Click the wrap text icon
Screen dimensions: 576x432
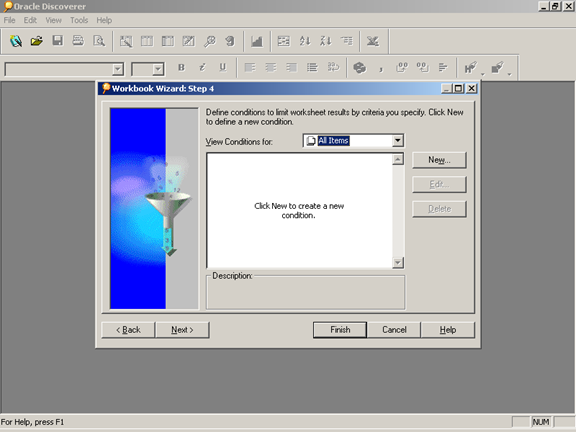[x=333, y=68]
